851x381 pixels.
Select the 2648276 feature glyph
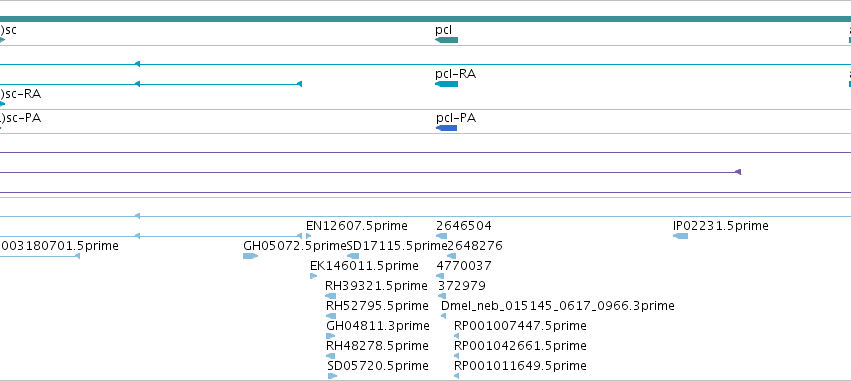452,256
